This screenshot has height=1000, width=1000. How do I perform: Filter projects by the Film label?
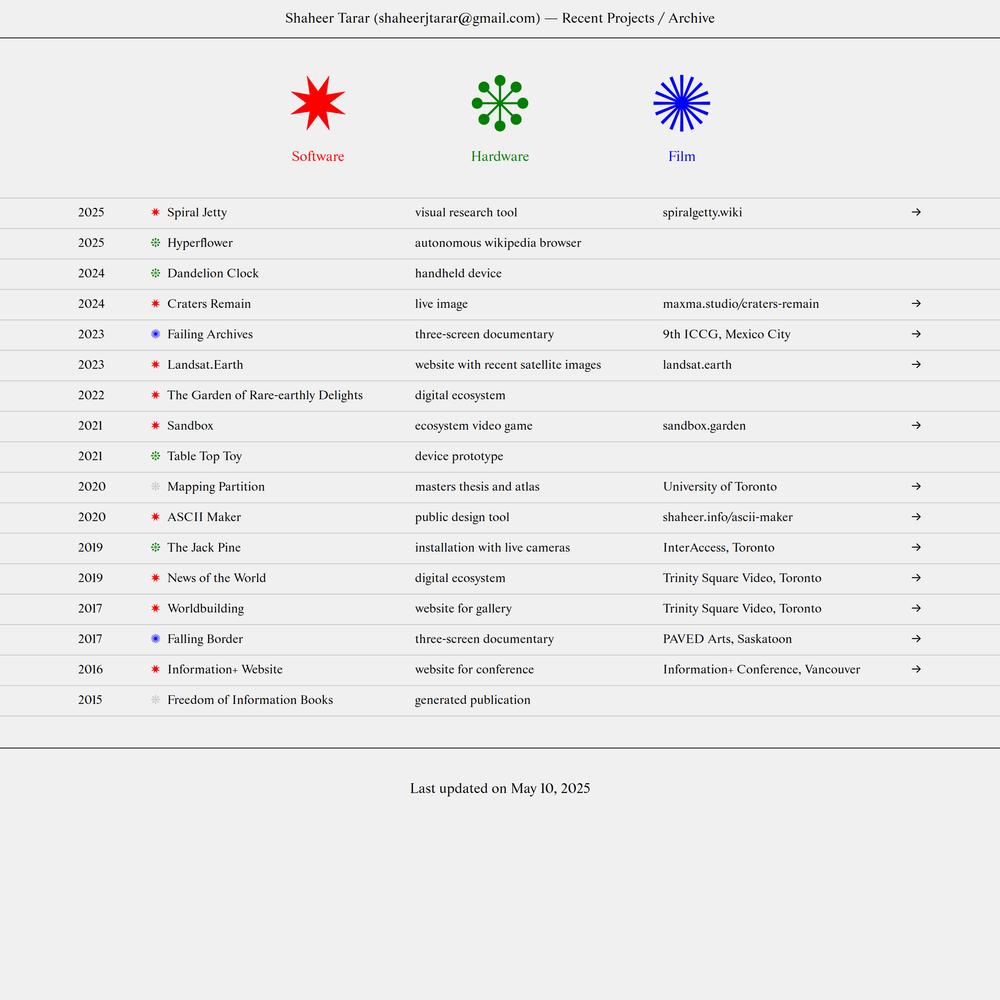pyautogui.click(x=682, y=156)
